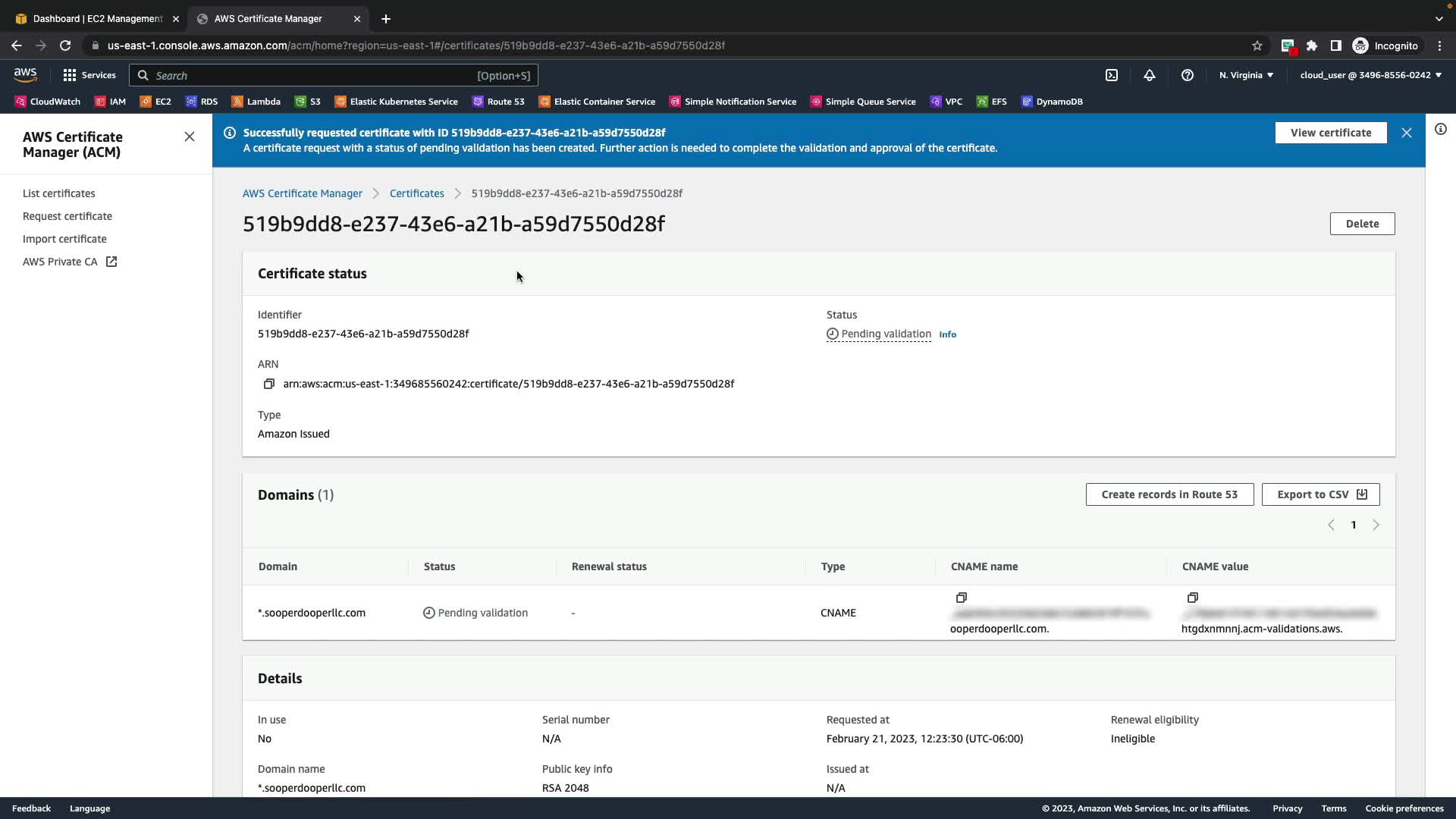The height and width of the screenshot is (819, 1456).
Task: Copy the certificate ARN with copy icon
Action: point(268,384)
